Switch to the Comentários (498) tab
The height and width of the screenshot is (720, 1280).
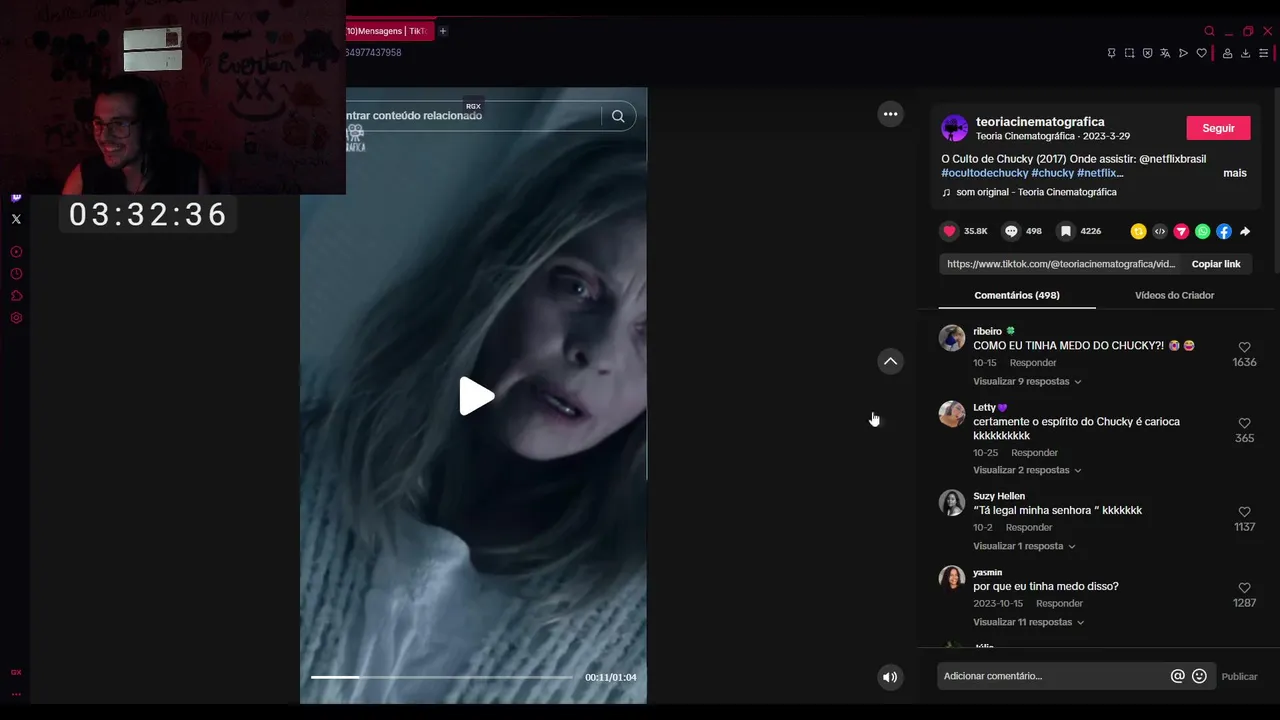pyautogui.click(x=1017, y=295)
